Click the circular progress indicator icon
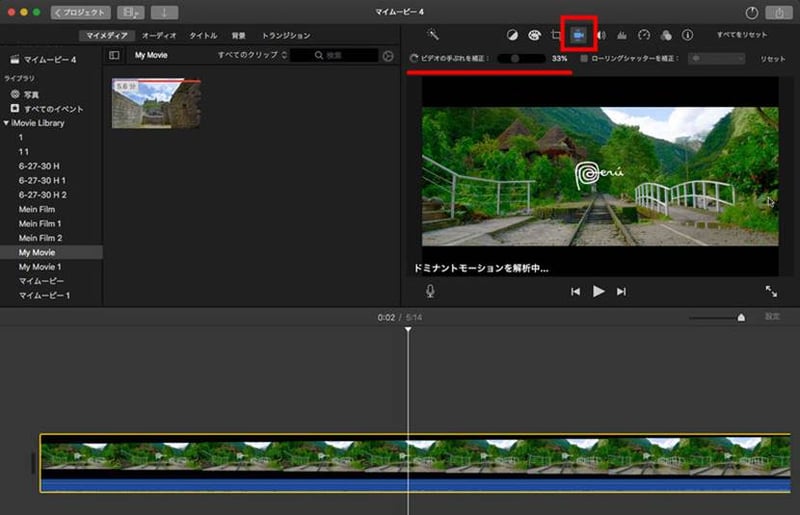The height and width of the screenshot is (515, 800). click(752, 13)
